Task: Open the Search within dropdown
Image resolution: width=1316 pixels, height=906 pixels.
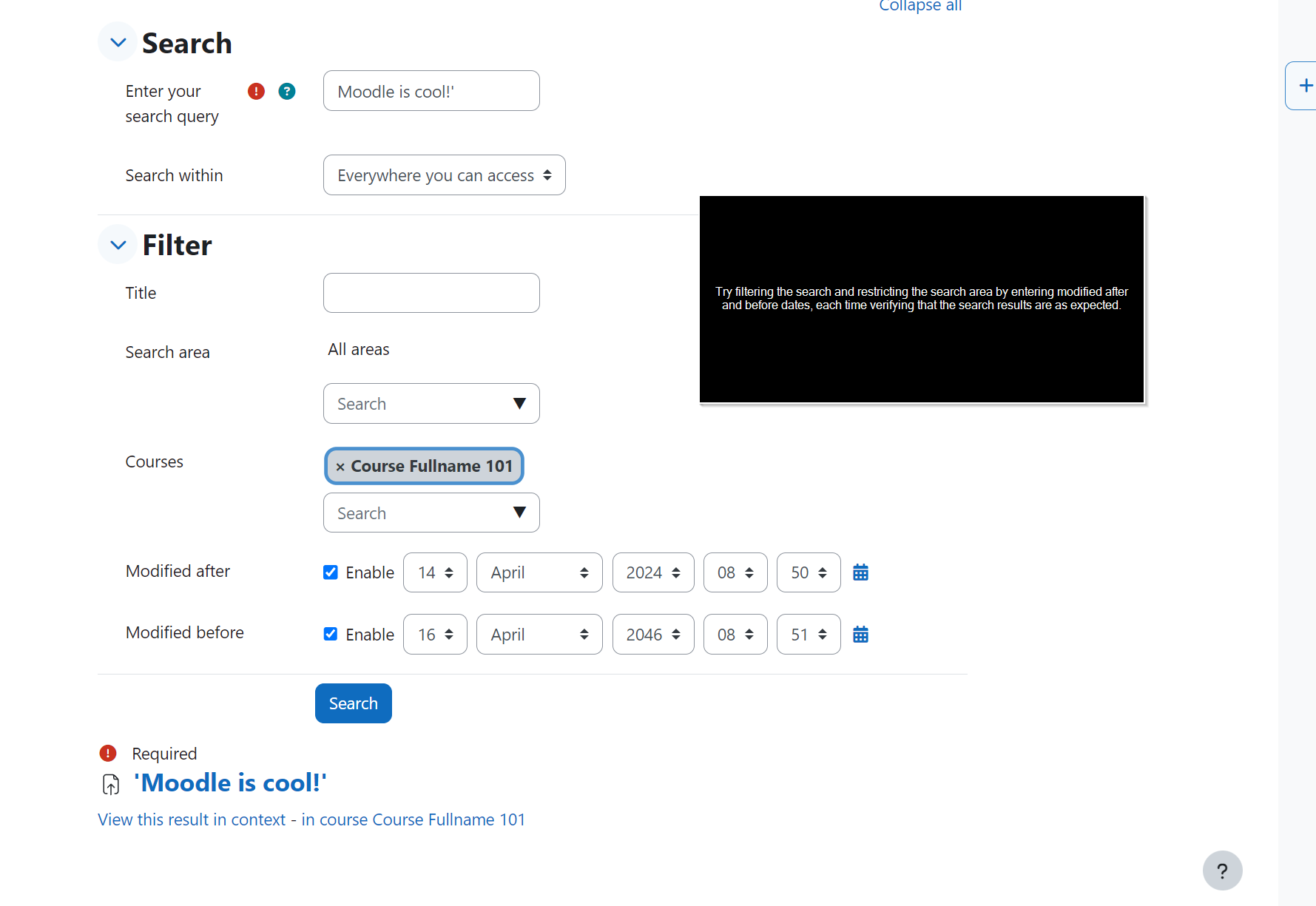Action: [444, 175]
